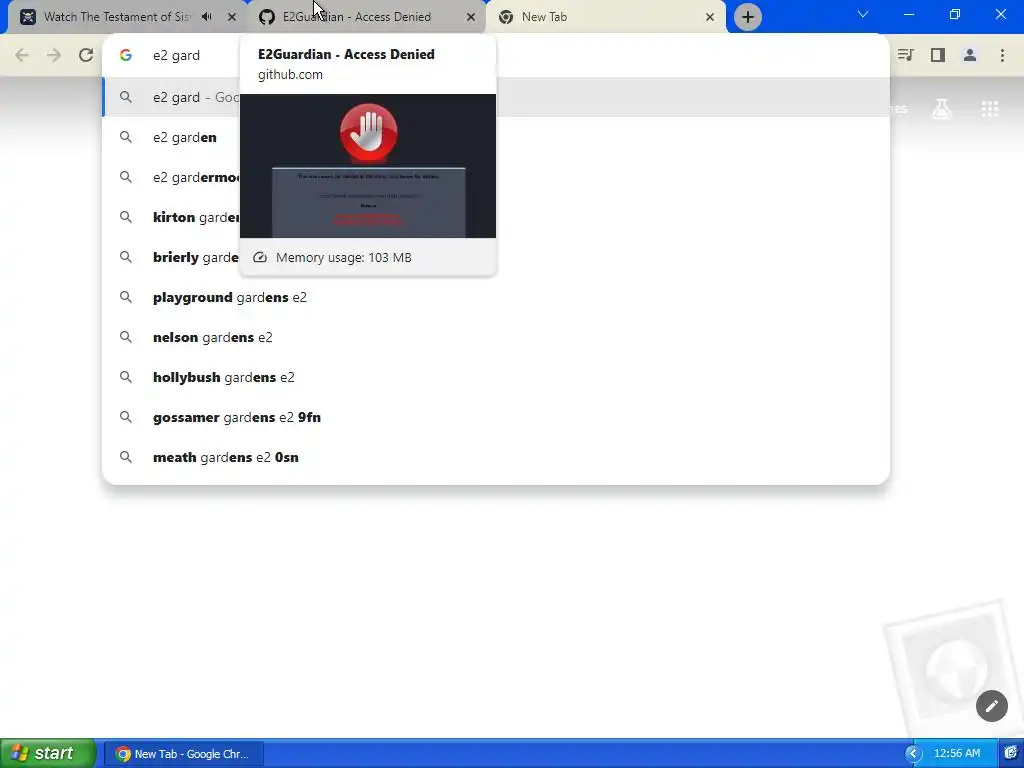
Task: Switch to the E2Guardian Access Denied tab
Action: click(367, 17)
